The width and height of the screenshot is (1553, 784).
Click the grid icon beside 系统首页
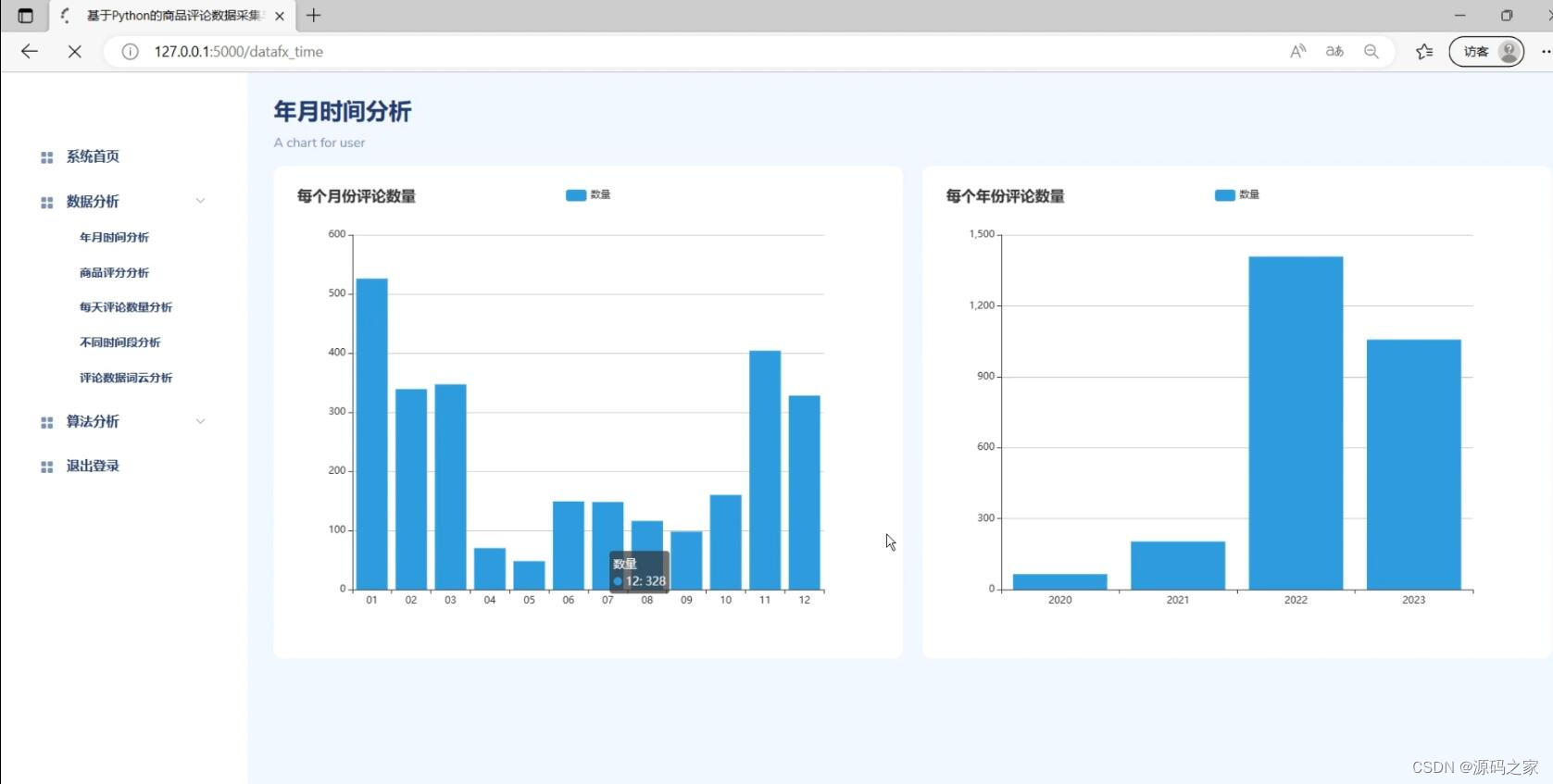(47, 157)
